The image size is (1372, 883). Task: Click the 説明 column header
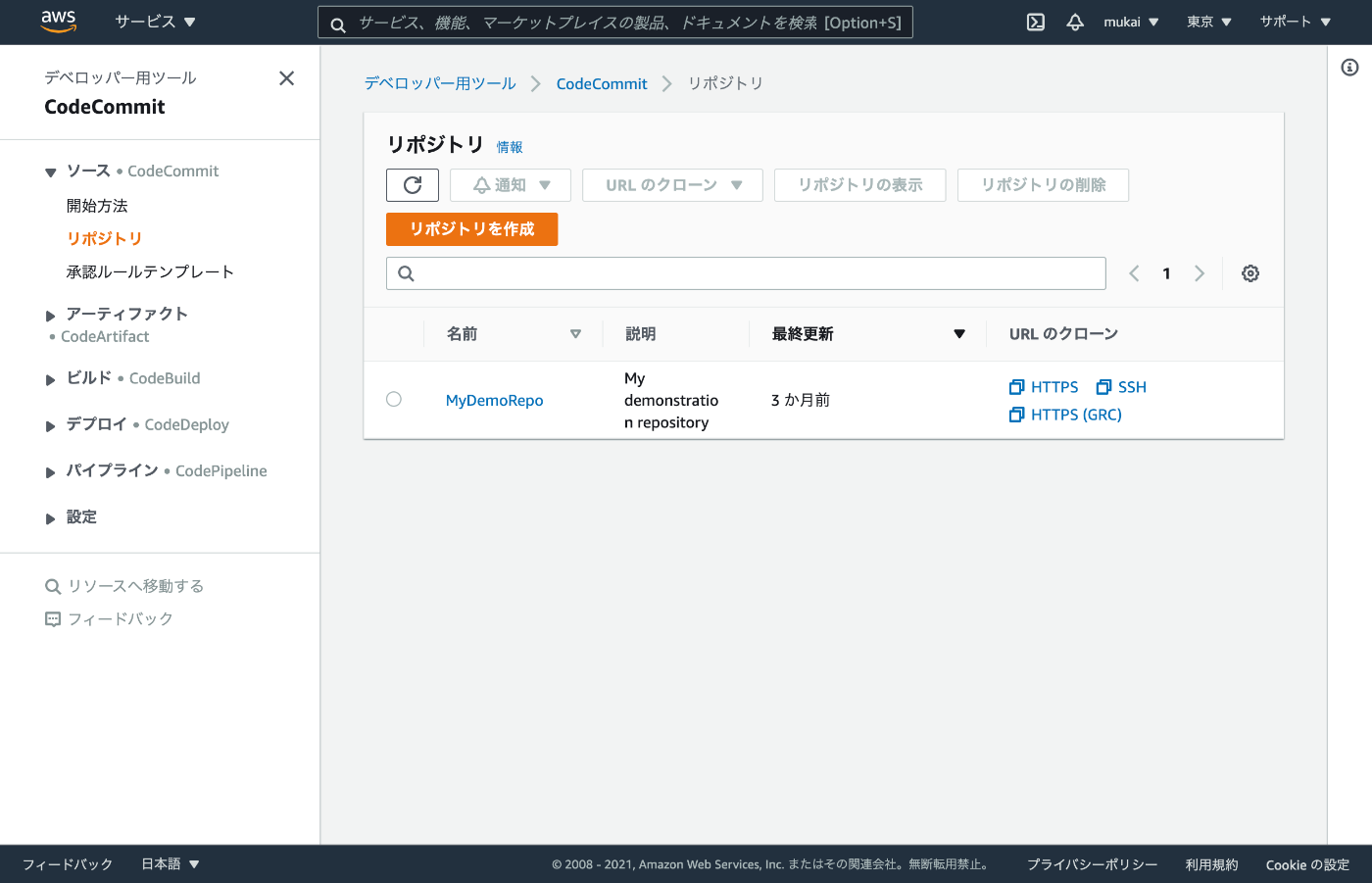641,334
